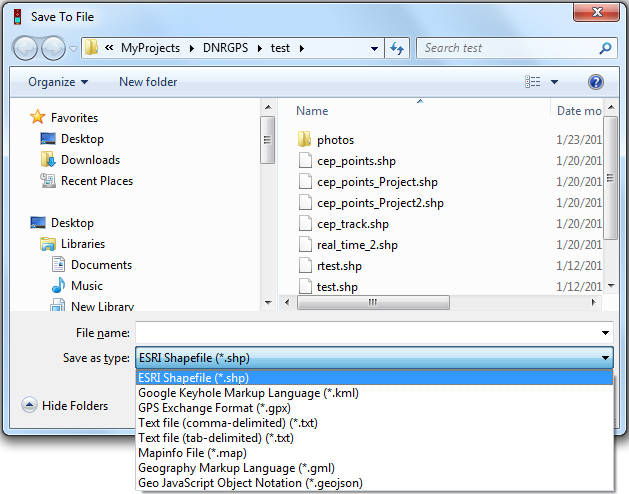Select cep_points_Project.shp file

368,182
